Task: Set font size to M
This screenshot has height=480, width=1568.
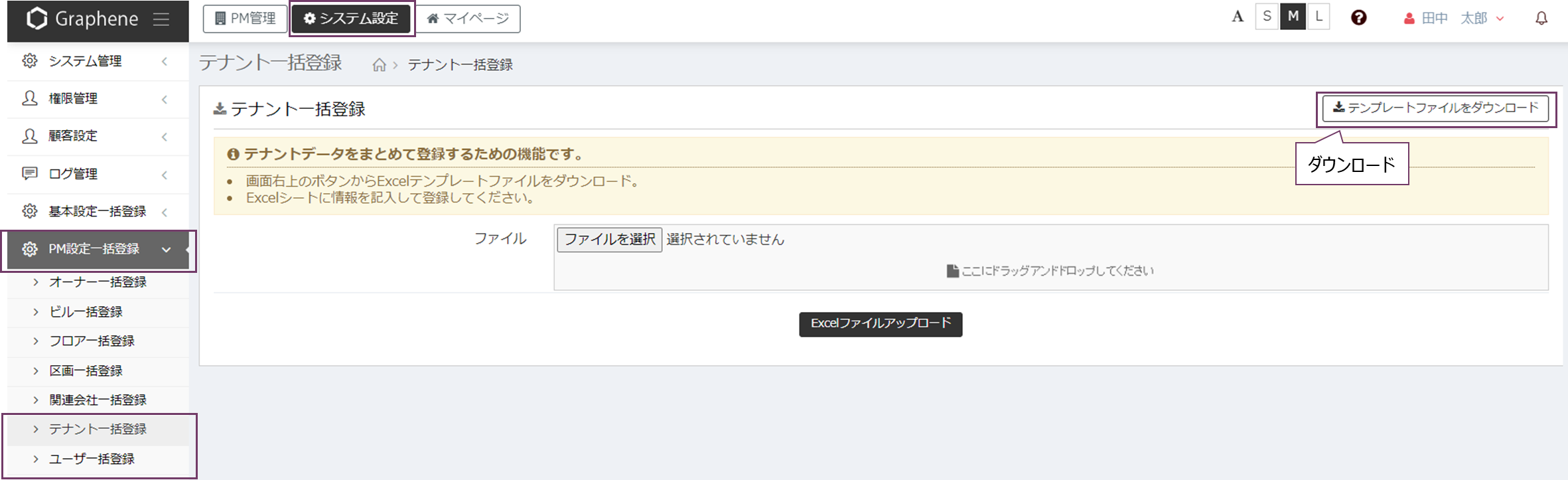Action: click(1293, 17)
